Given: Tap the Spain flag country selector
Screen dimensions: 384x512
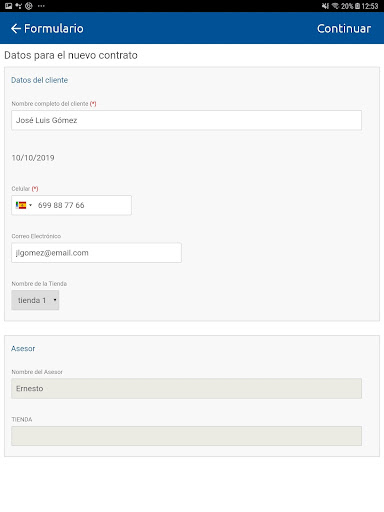Looking at the screenshot, I should [x=21, y=205].
